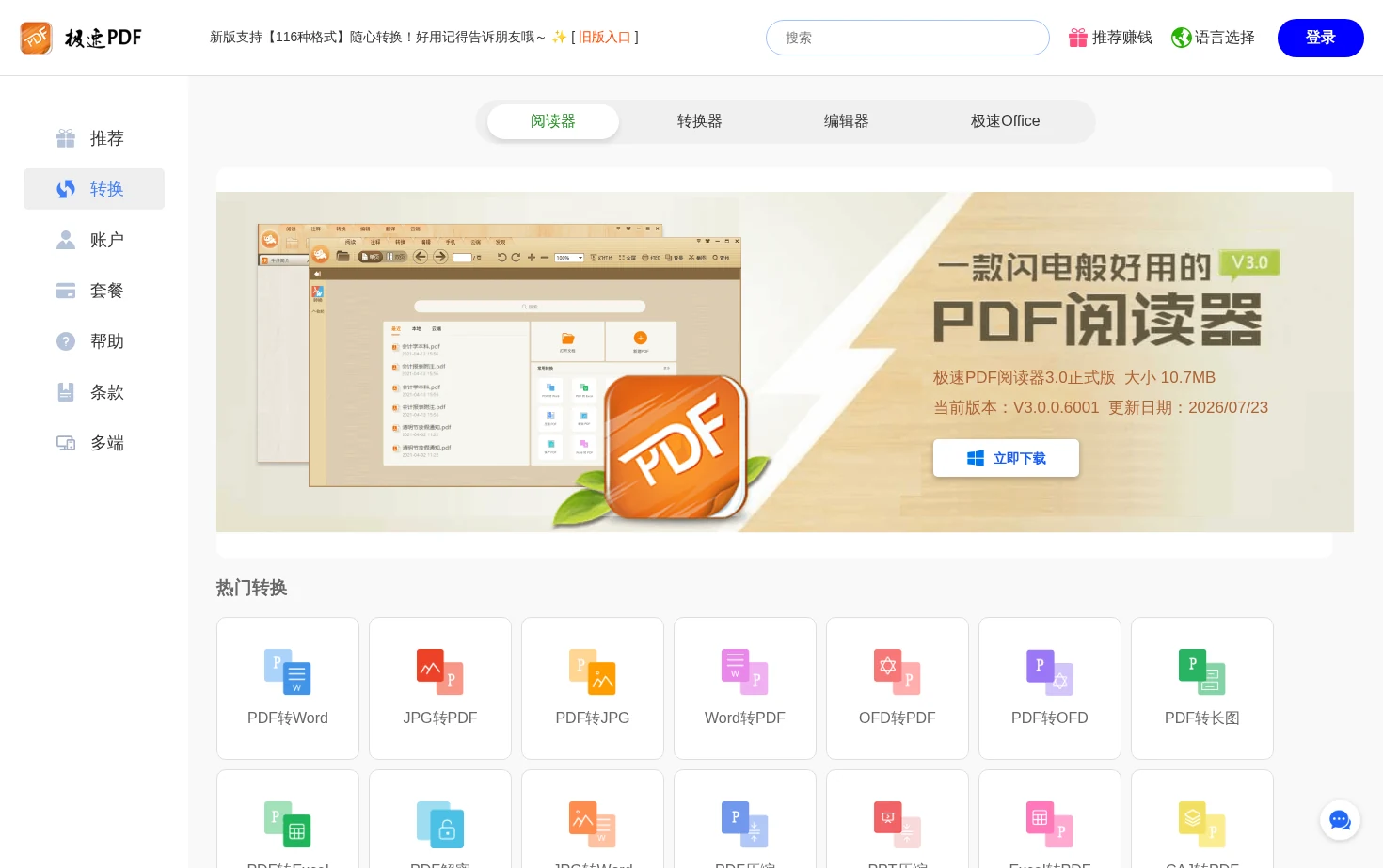Open 帮助 help page

[94, 341]
